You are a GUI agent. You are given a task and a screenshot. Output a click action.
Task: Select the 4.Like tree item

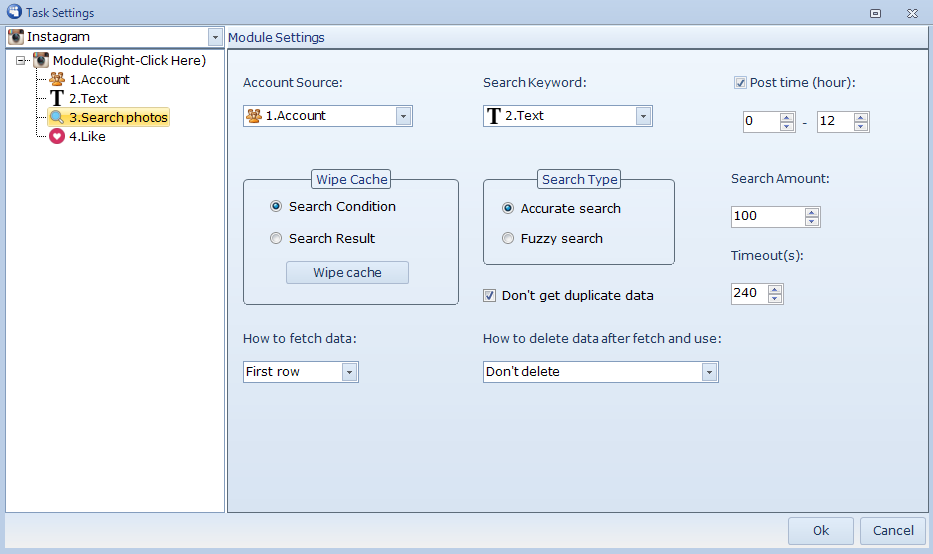(87, 137)
